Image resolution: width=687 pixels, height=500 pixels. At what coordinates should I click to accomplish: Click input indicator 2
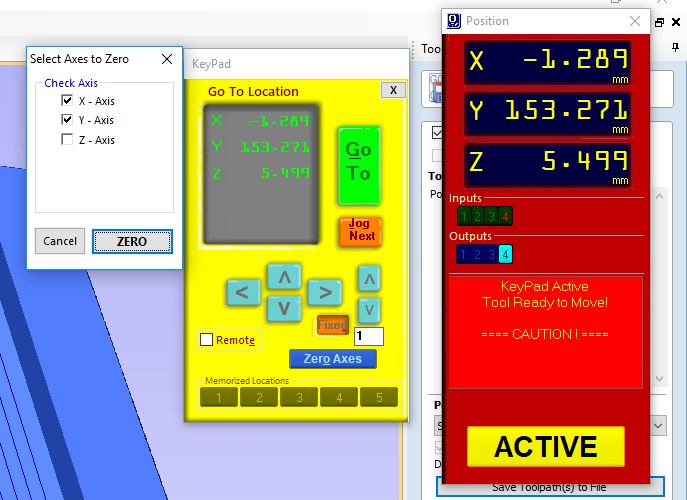[478, 216]
